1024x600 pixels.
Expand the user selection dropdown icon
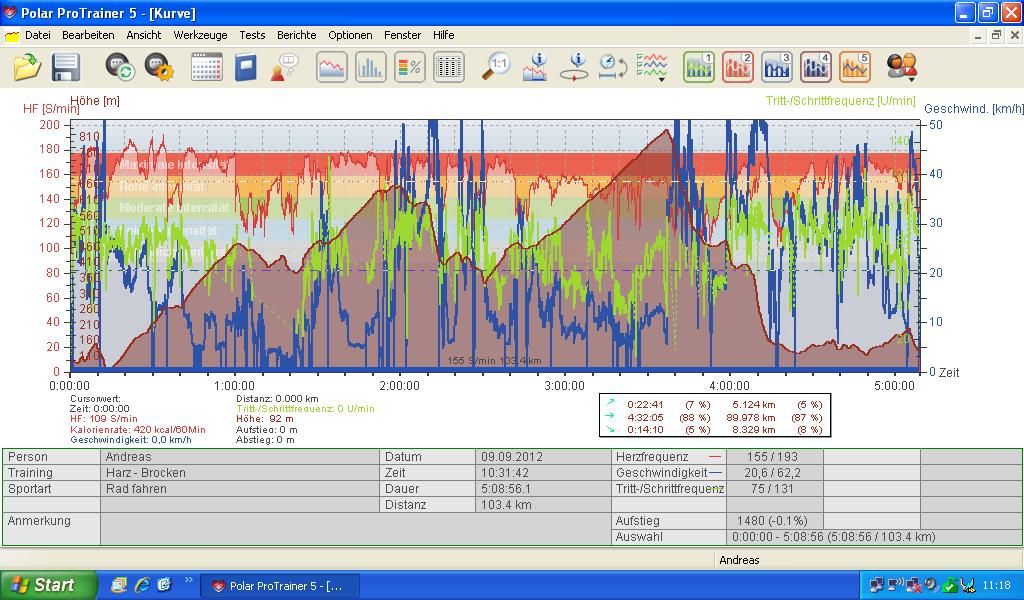901,67
